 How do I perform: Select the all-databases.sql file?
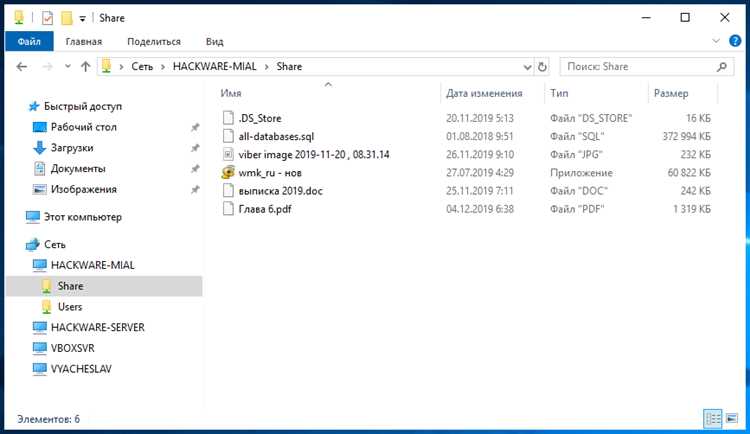(276, 136)
